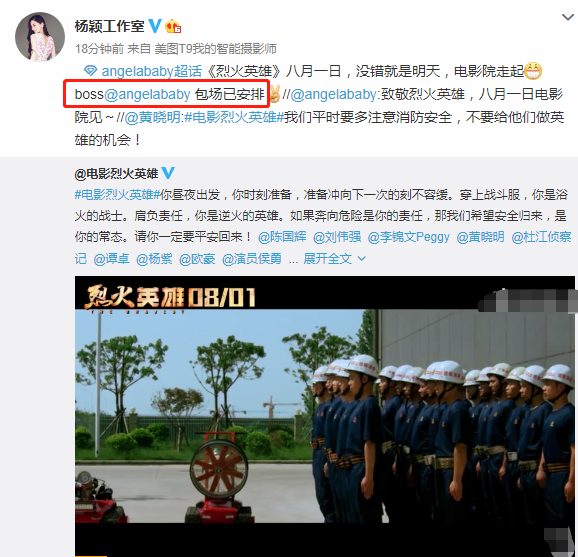This screenshot has width=578, height=557.
Task: Expand full text via 展开全文
Action: [327, 259]
